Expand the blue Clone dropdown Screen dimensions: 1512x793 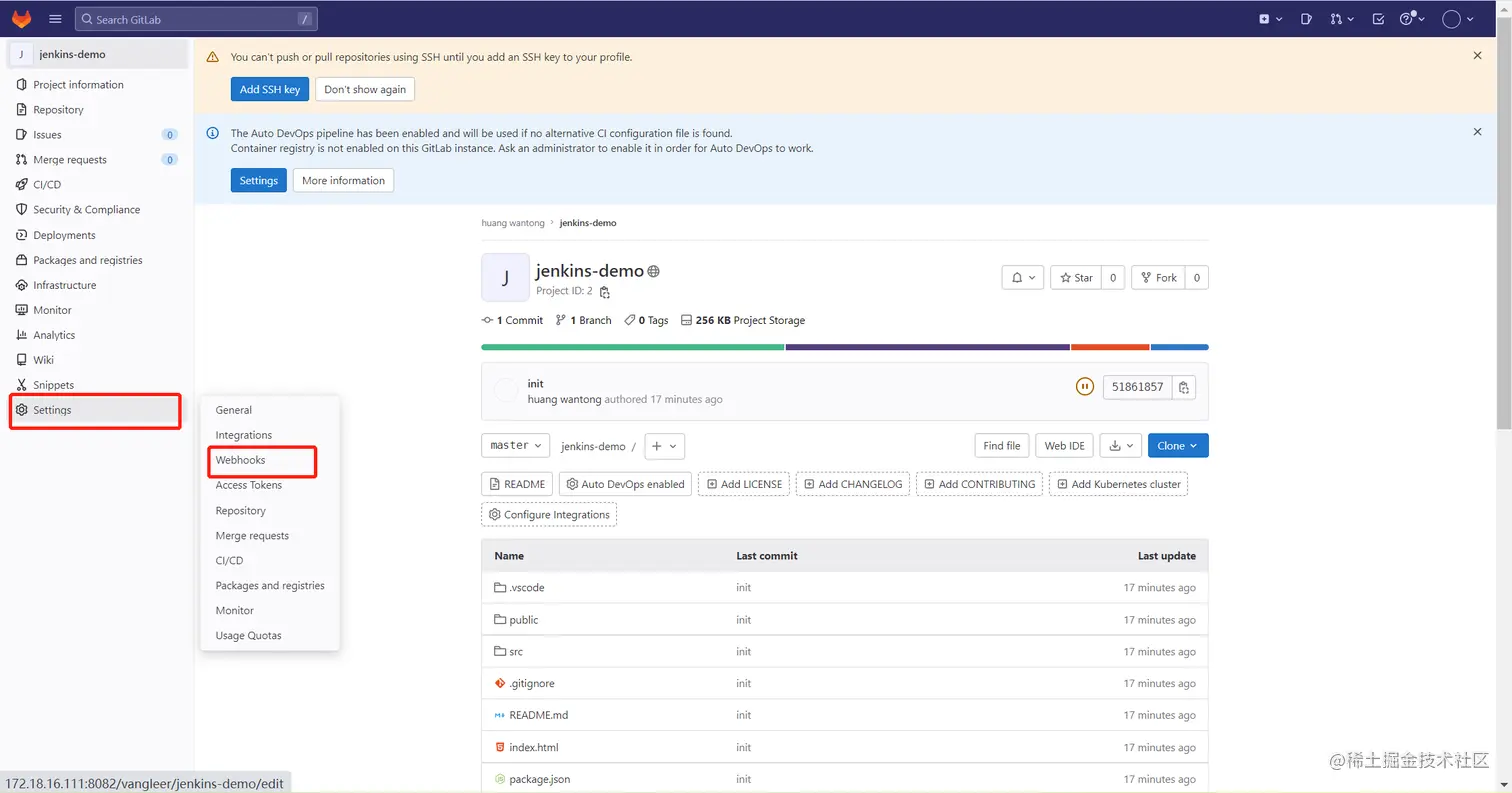(x=1178, y=446)
